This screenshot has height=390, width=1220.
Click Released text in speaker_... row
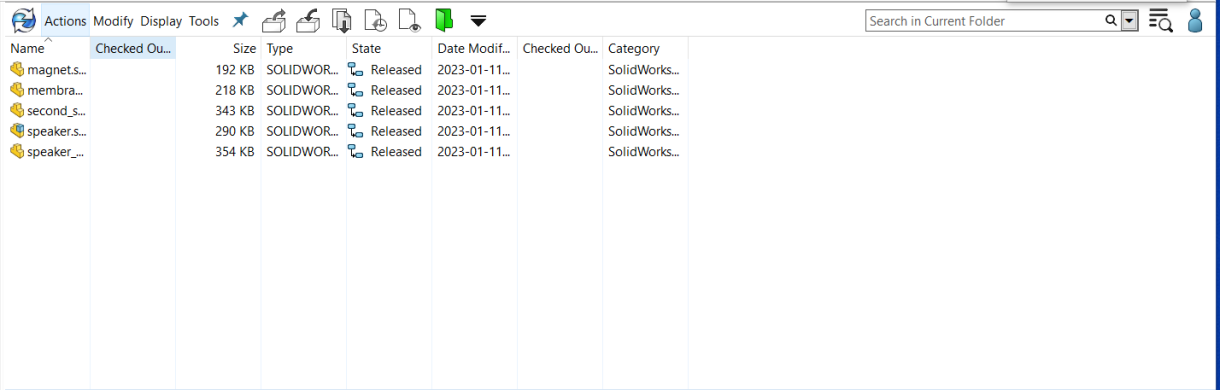click(x=396, y=152)
